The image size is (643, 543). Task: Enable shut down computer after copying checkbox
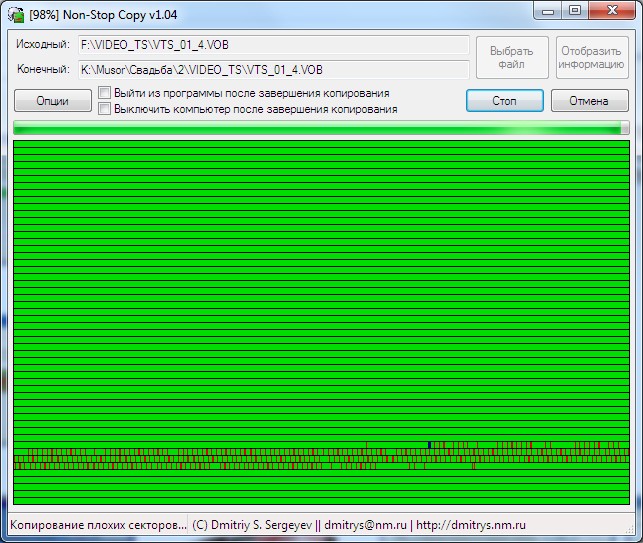[x=105, y=109]
